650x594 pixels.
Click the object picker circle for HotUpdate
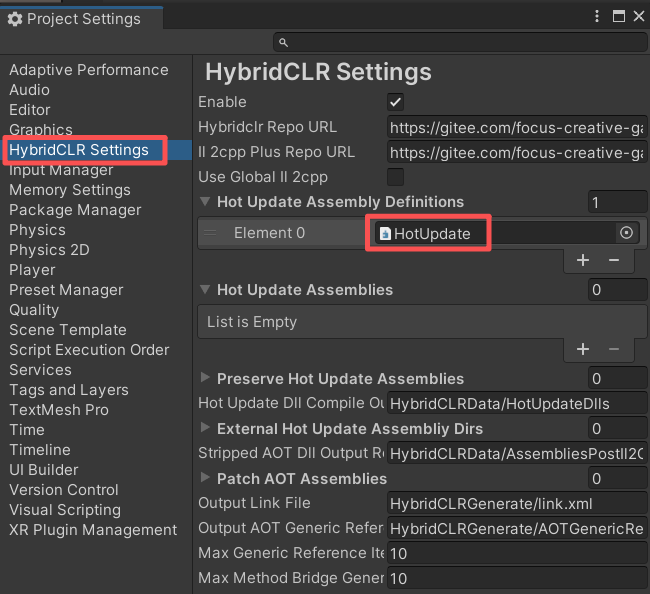[x=627, y=232]
